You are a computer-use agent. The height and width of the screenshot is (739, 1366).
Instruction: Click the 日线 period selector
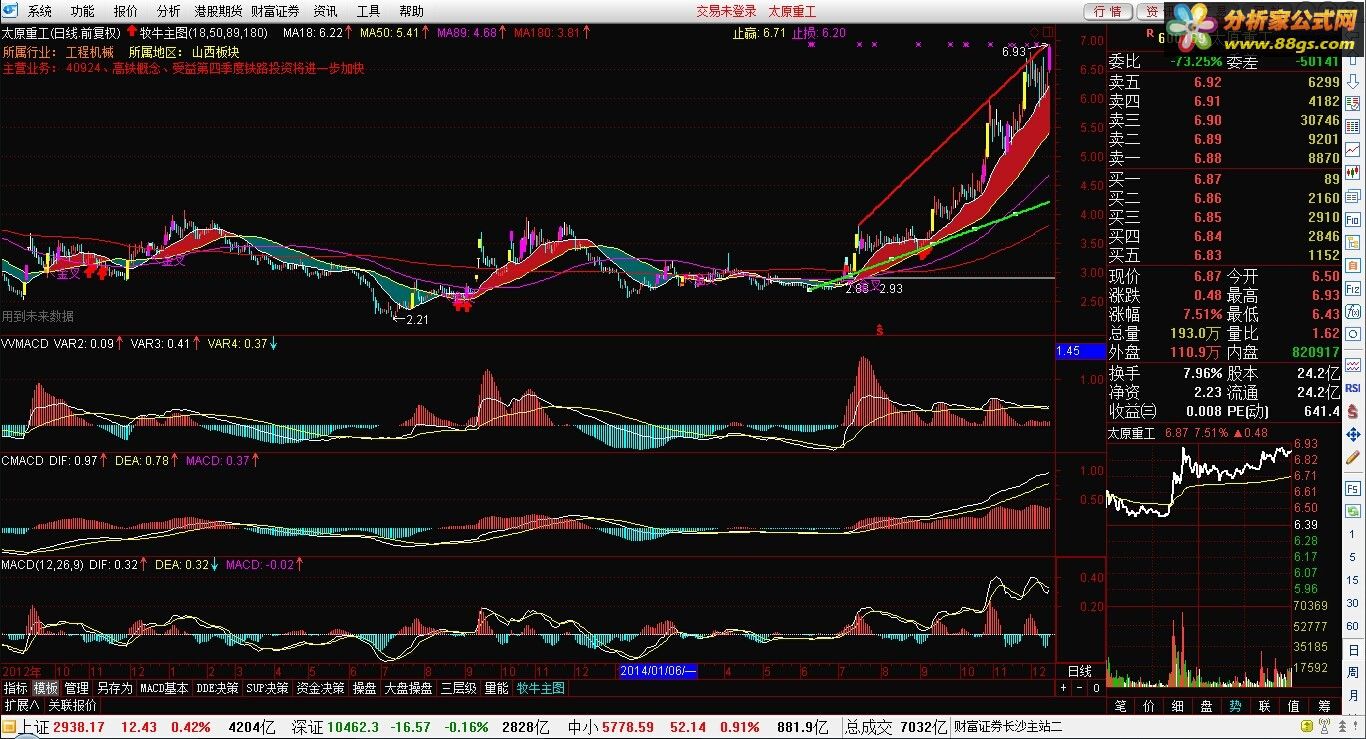1080,671
